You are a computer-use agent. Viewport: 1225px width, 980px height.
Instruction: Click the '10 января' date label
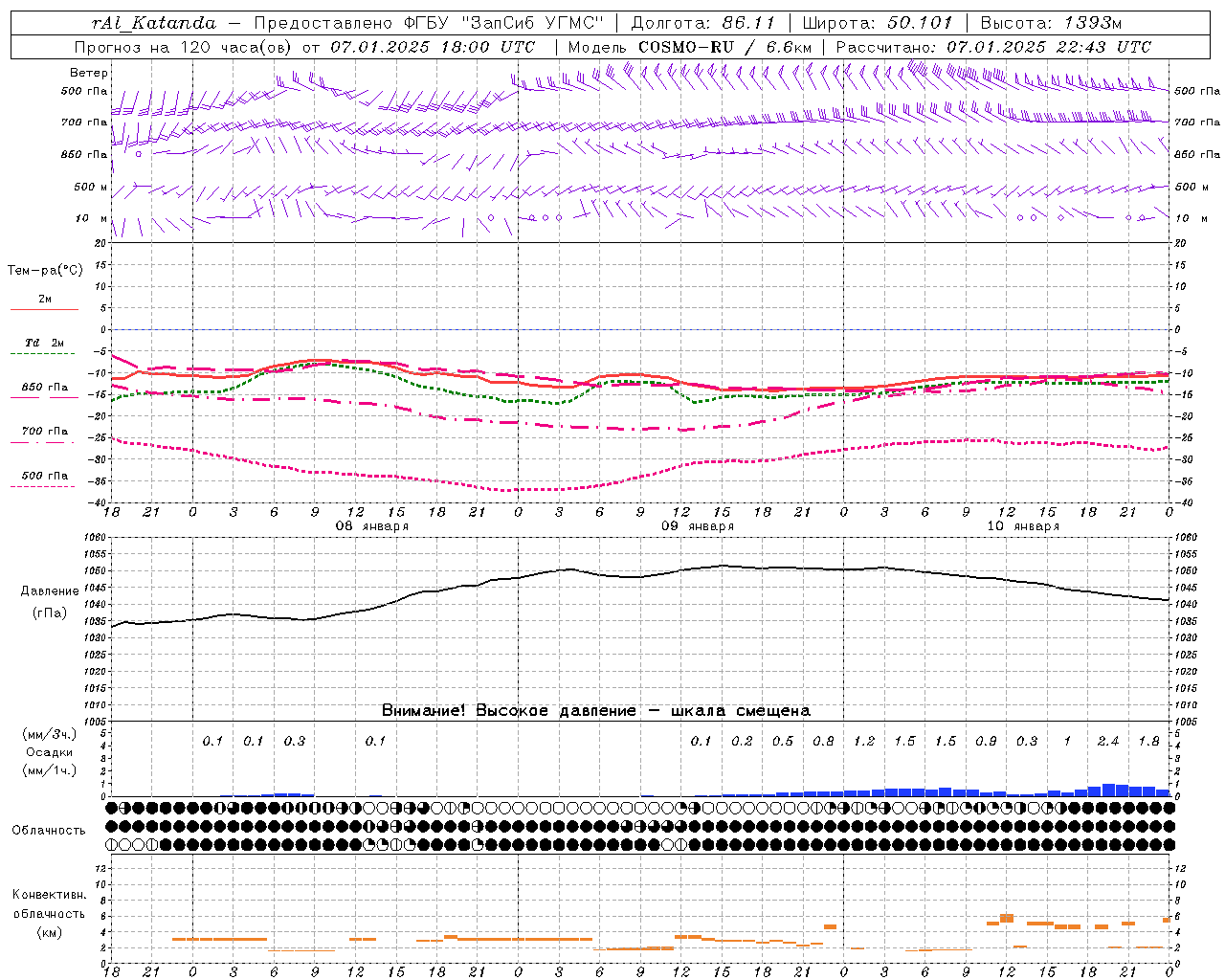point(1023,526)
